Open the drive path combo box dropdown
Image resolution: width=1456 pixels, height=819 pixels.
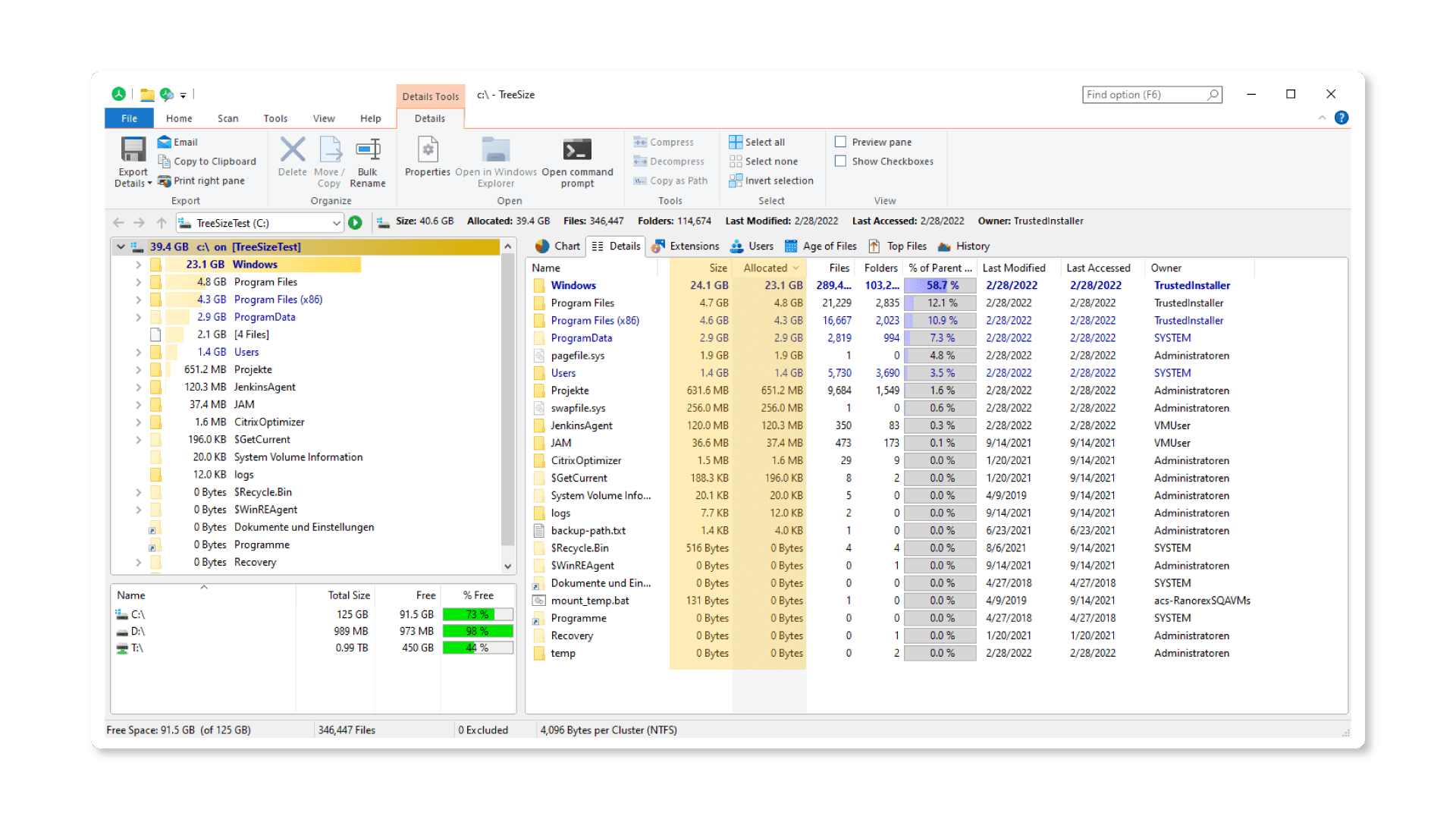pos(337,222)
